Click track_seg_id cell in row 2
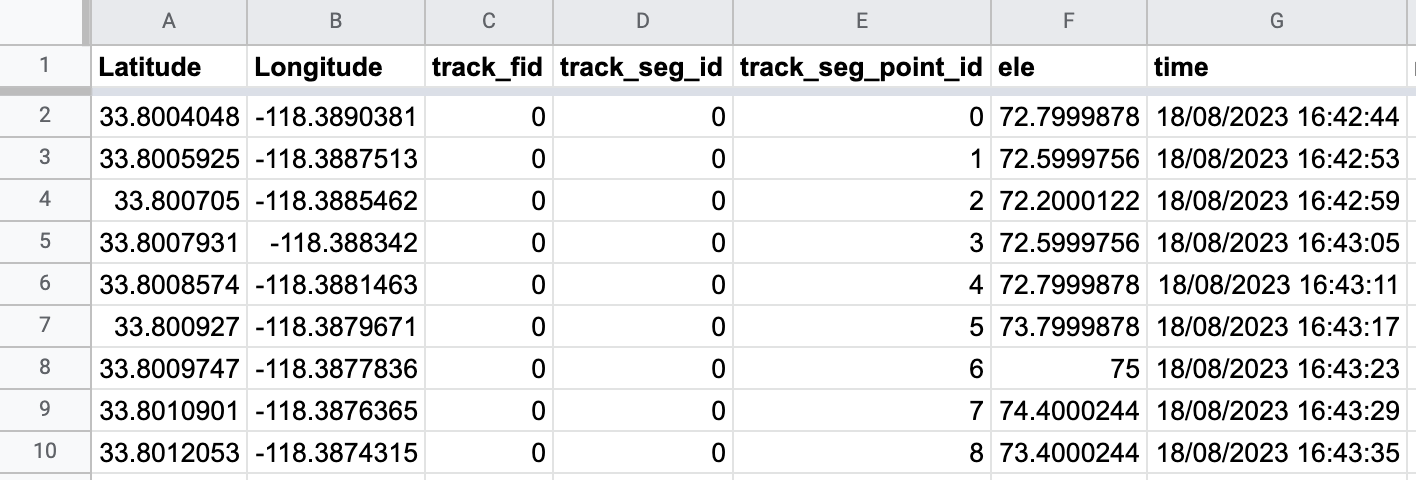Screen dimensions: 1416x480 click(x=642, y=117)
